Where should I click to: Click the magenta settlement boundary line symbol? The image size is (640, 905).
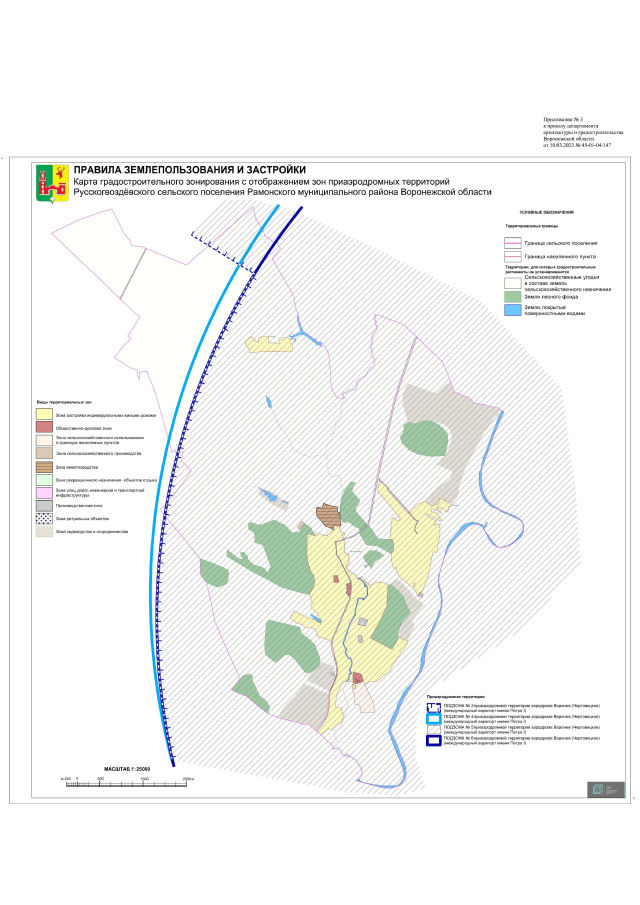[514, 243]
